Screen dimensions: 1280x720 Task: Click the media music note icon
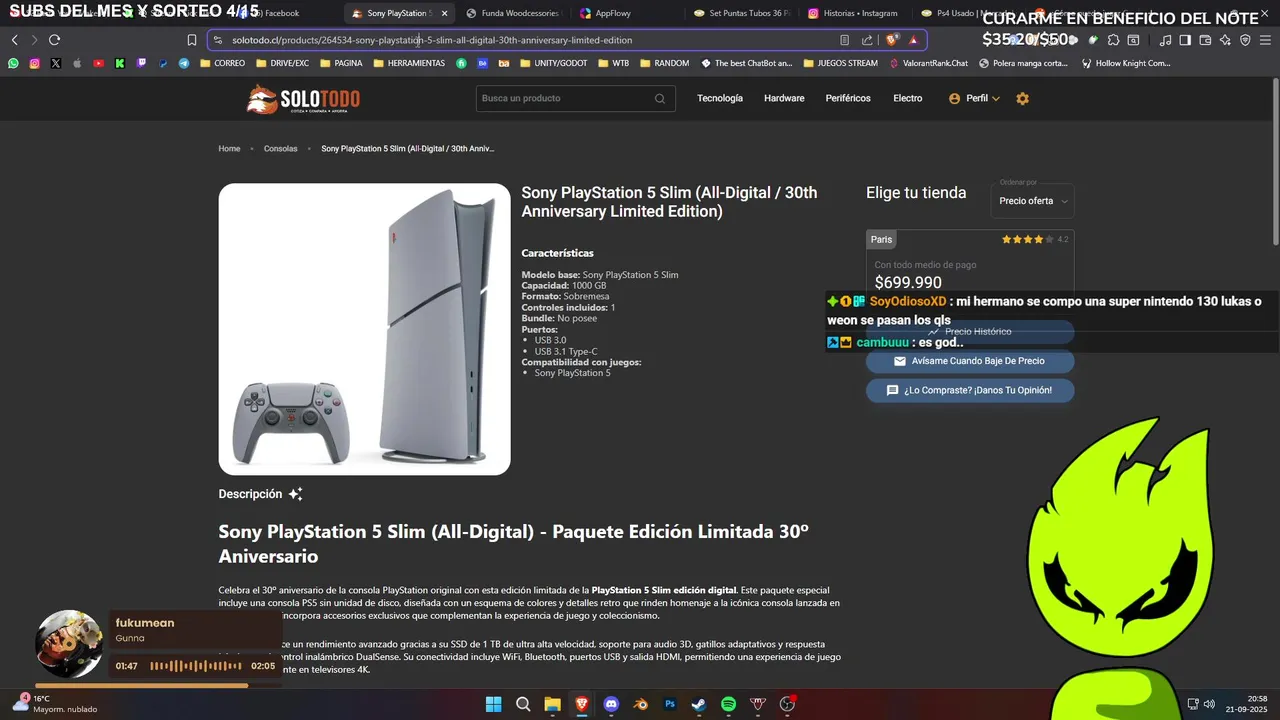(1165, 40)
